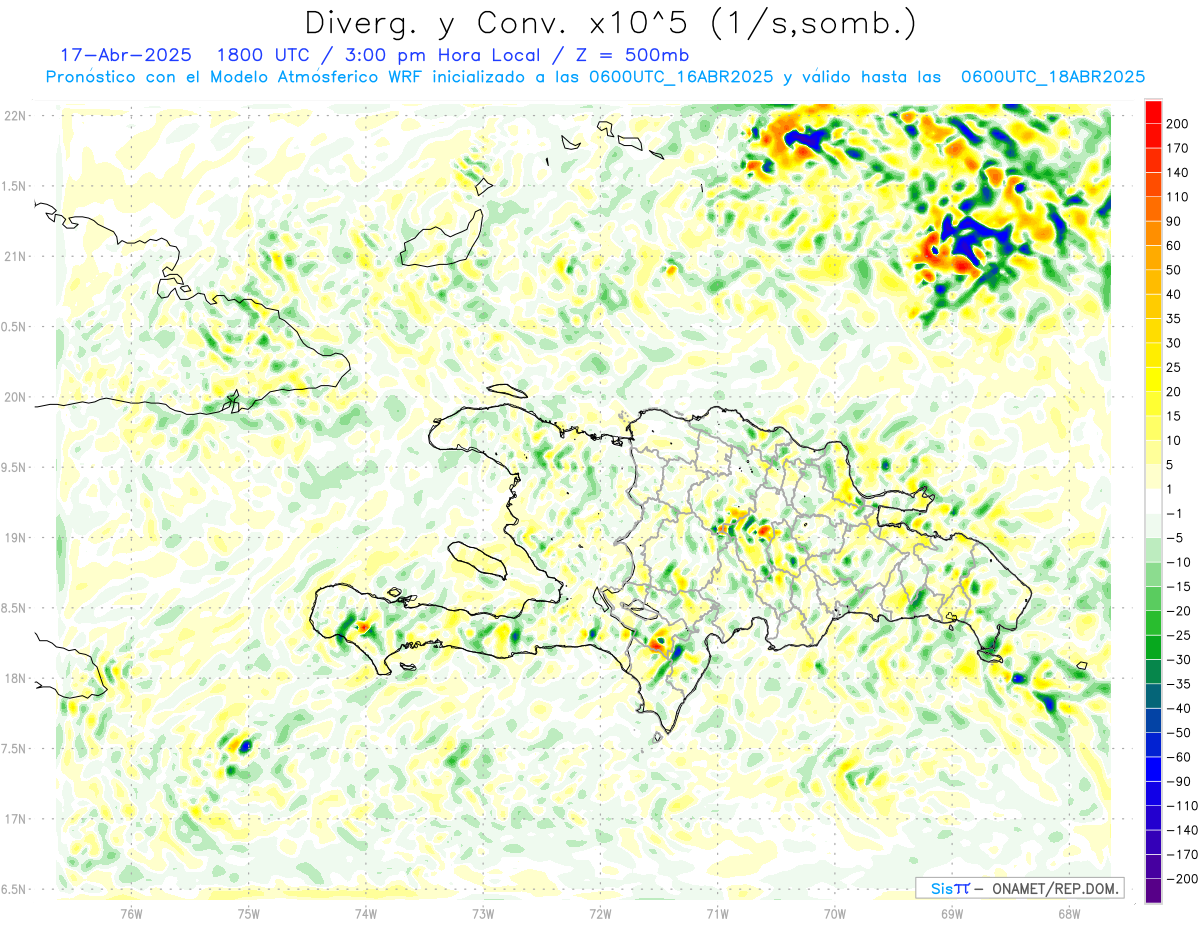Screen dimensions: 1200x927
Task: Click the '1.5N' latitude tick label
Action: [x=15, y=186]
